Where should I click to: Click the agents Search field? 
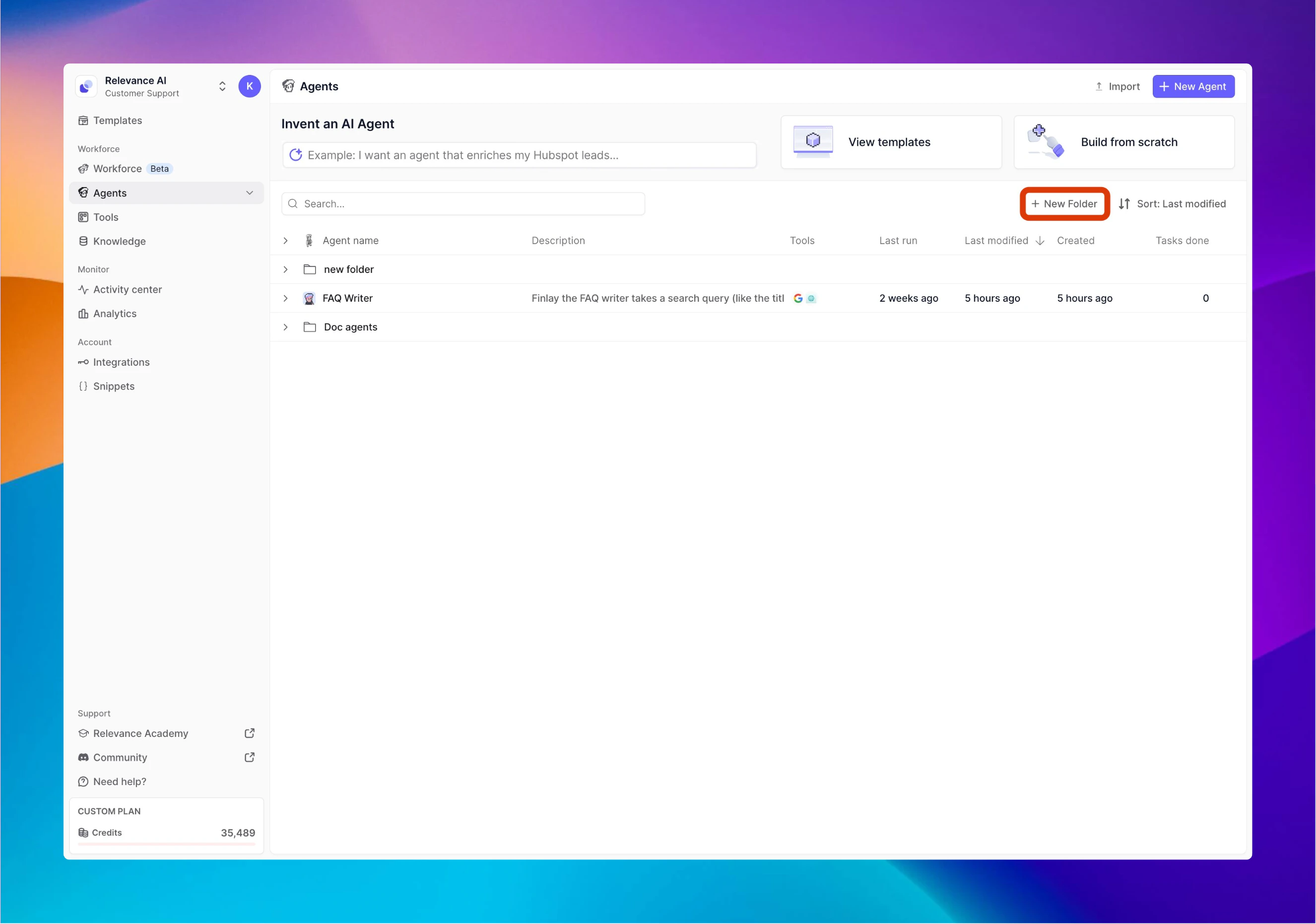click(x=463, y=204)
